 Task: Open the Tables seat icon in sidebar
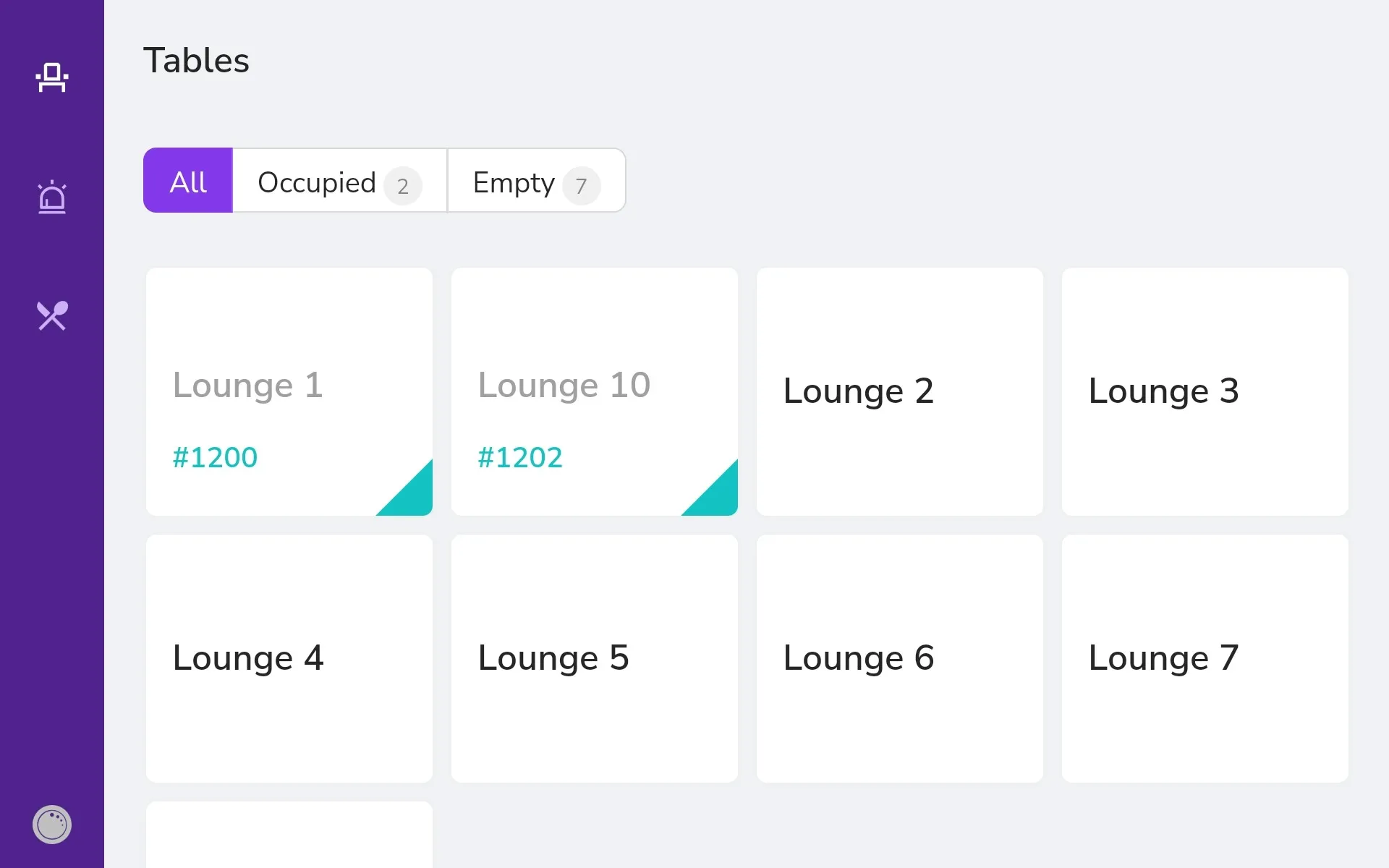coord(52,77)
